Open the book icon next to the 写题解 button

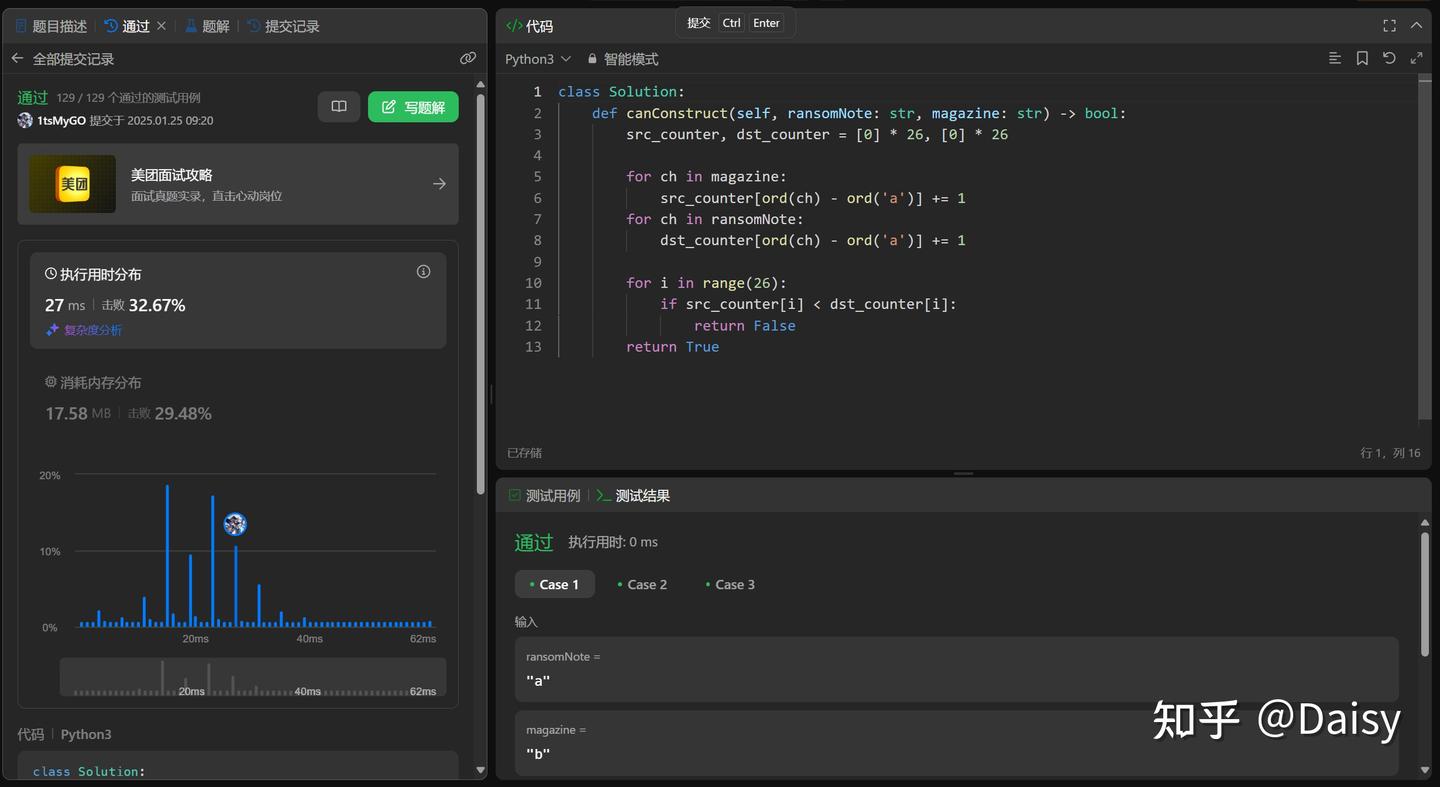click(338, 105)
